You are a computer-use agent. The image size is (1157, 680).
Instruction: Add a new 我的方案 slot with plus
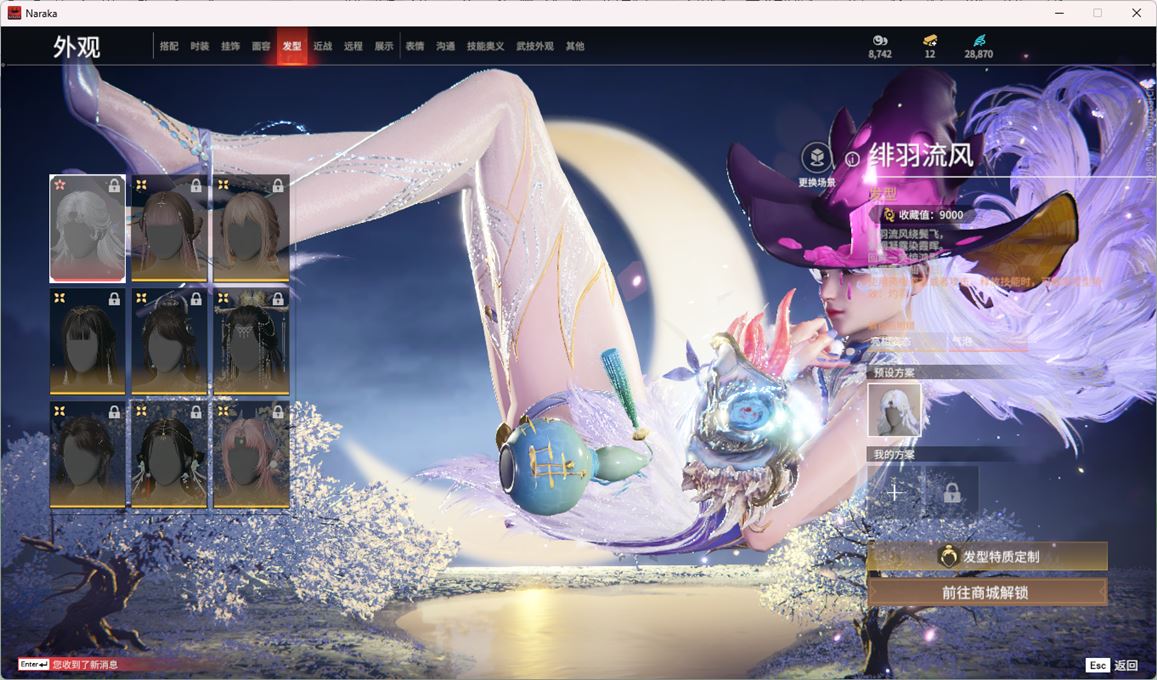pyautogui.click(x=894, y=492)
